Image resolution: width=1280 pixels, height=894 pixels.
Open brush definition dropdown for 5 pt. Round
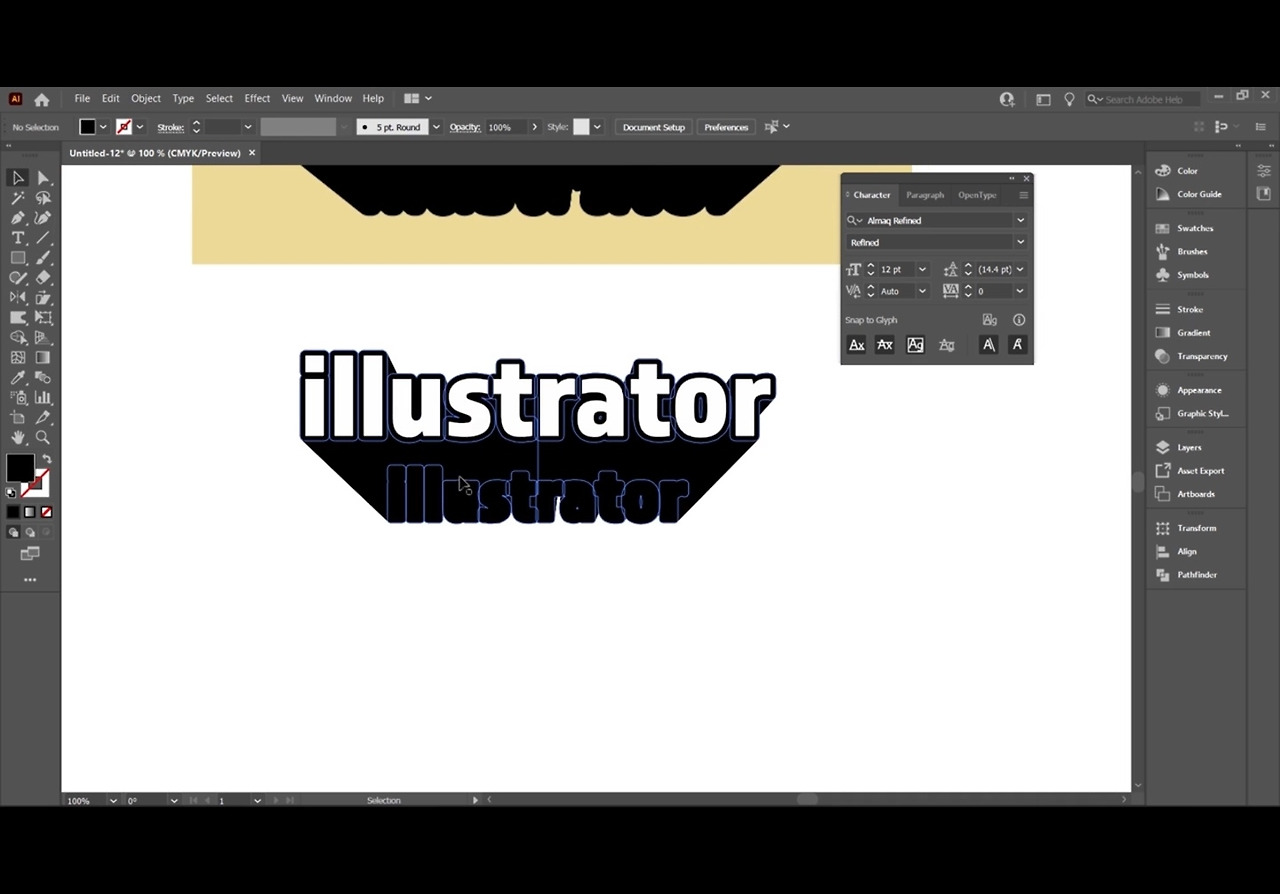coord(436,127)
